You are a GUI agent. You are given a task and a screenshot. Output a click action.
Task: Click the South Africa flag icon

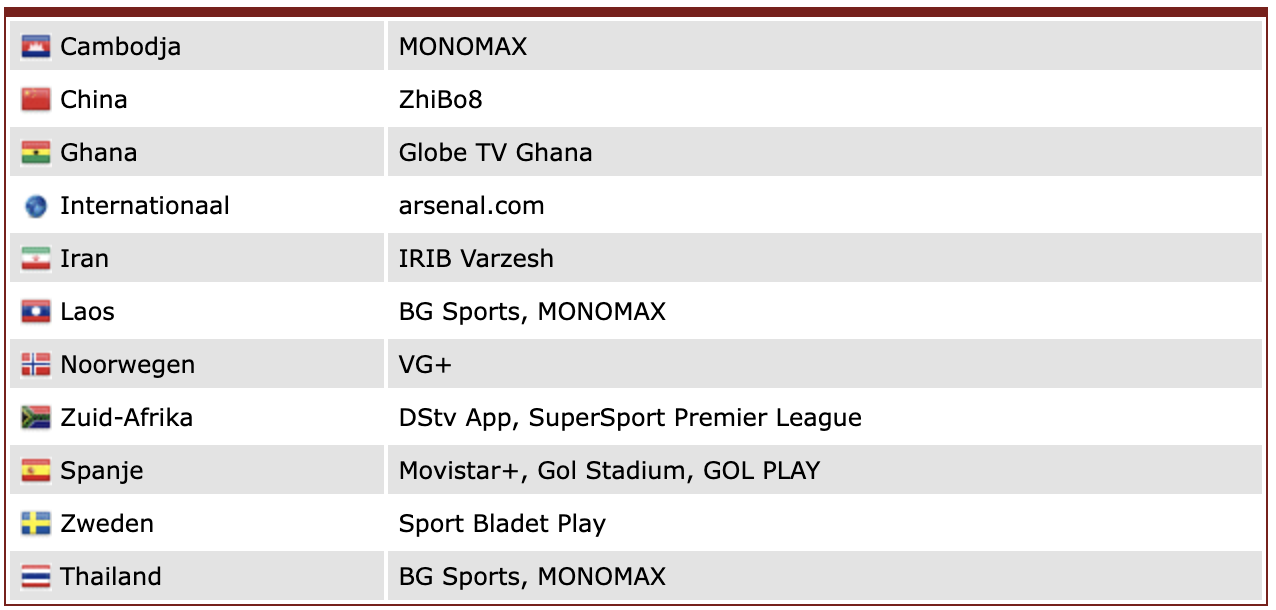pyautogui.click(x=36, y=418)
